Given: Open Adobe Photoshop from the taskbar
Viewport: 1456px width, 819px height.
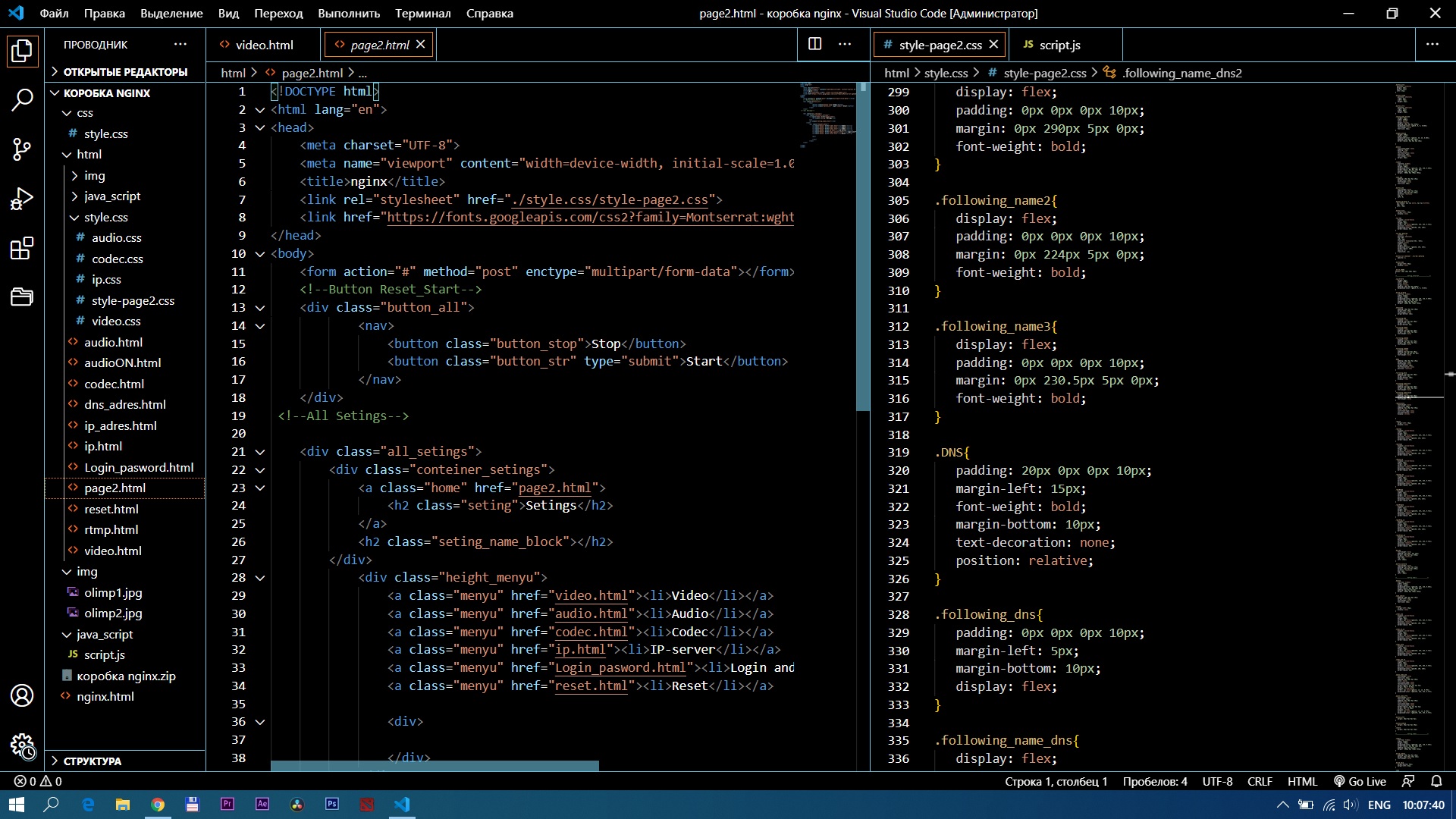Looking at the screenshot, I should (332, 805).
